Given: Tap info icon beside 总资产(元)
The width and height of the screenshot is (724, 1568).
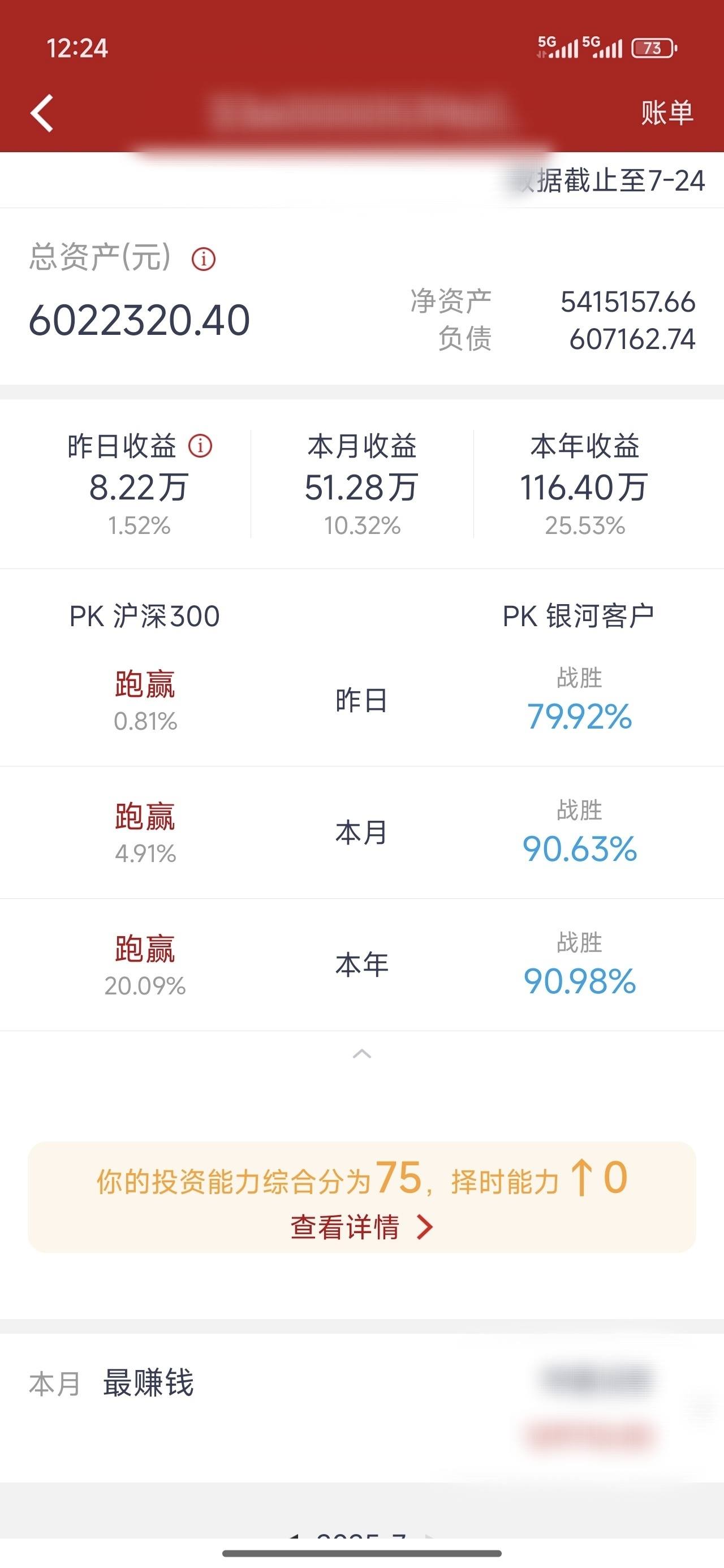Looking at the screenshot, I should [204, 259].
